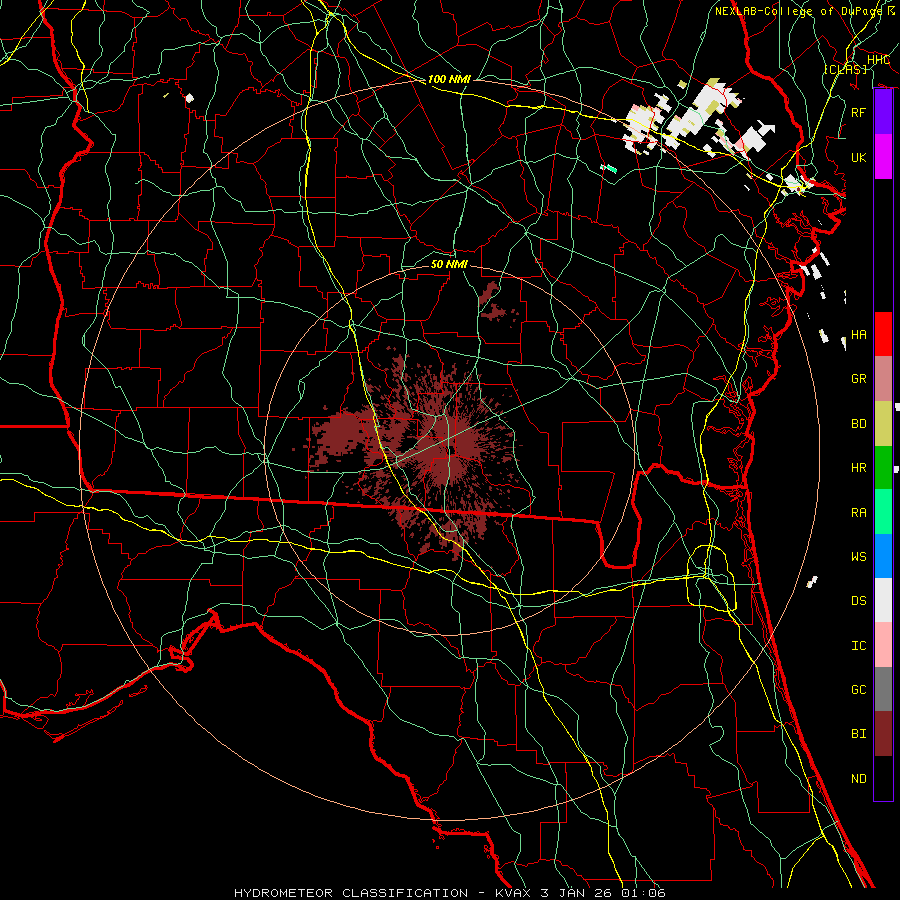Click the BI brown legend swatch
The image size is (900, 900).
tap(883, 734)
